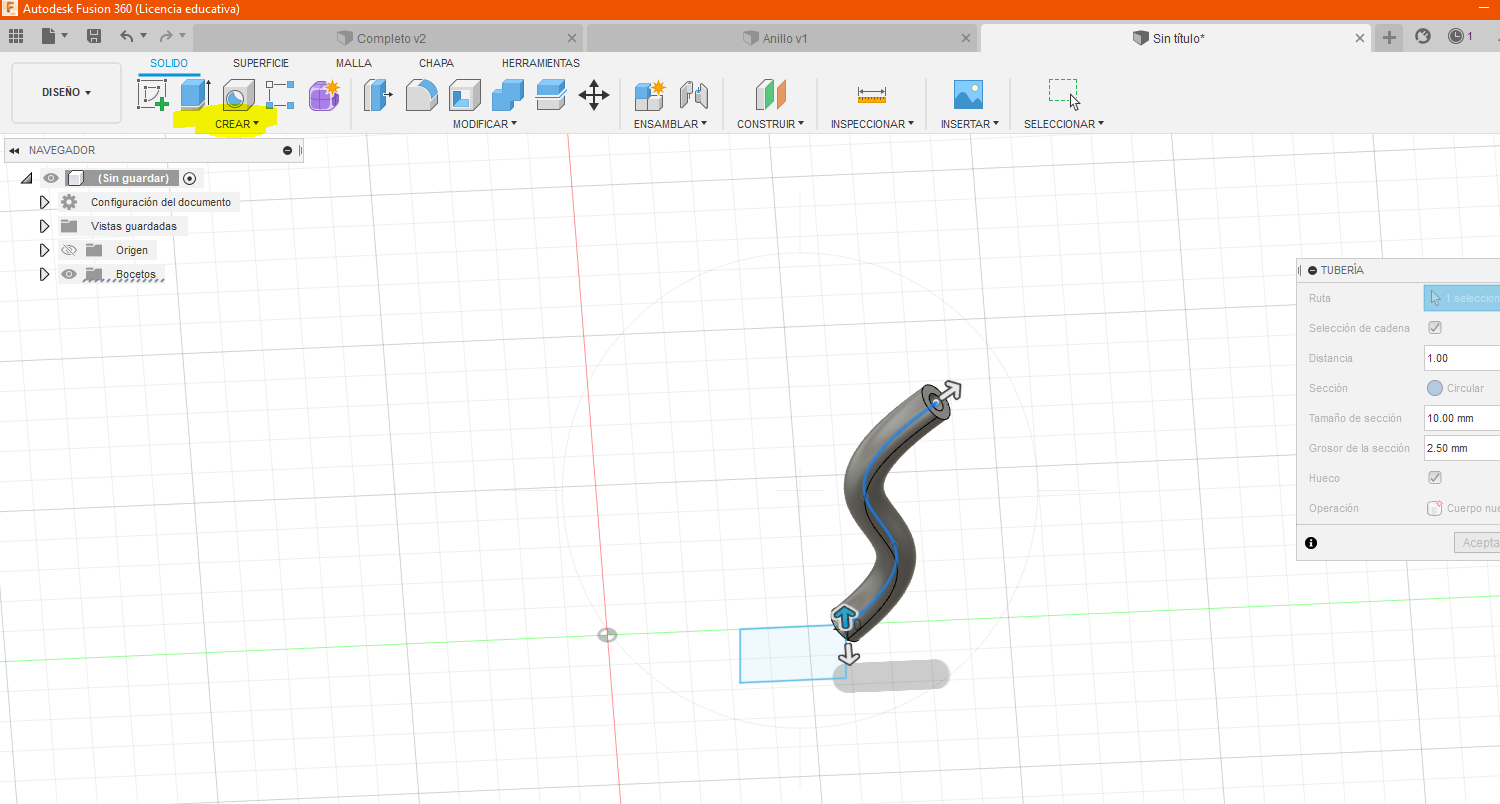Click the Insert image icon
Screen dimensions: 1500x804
[969, 95]
